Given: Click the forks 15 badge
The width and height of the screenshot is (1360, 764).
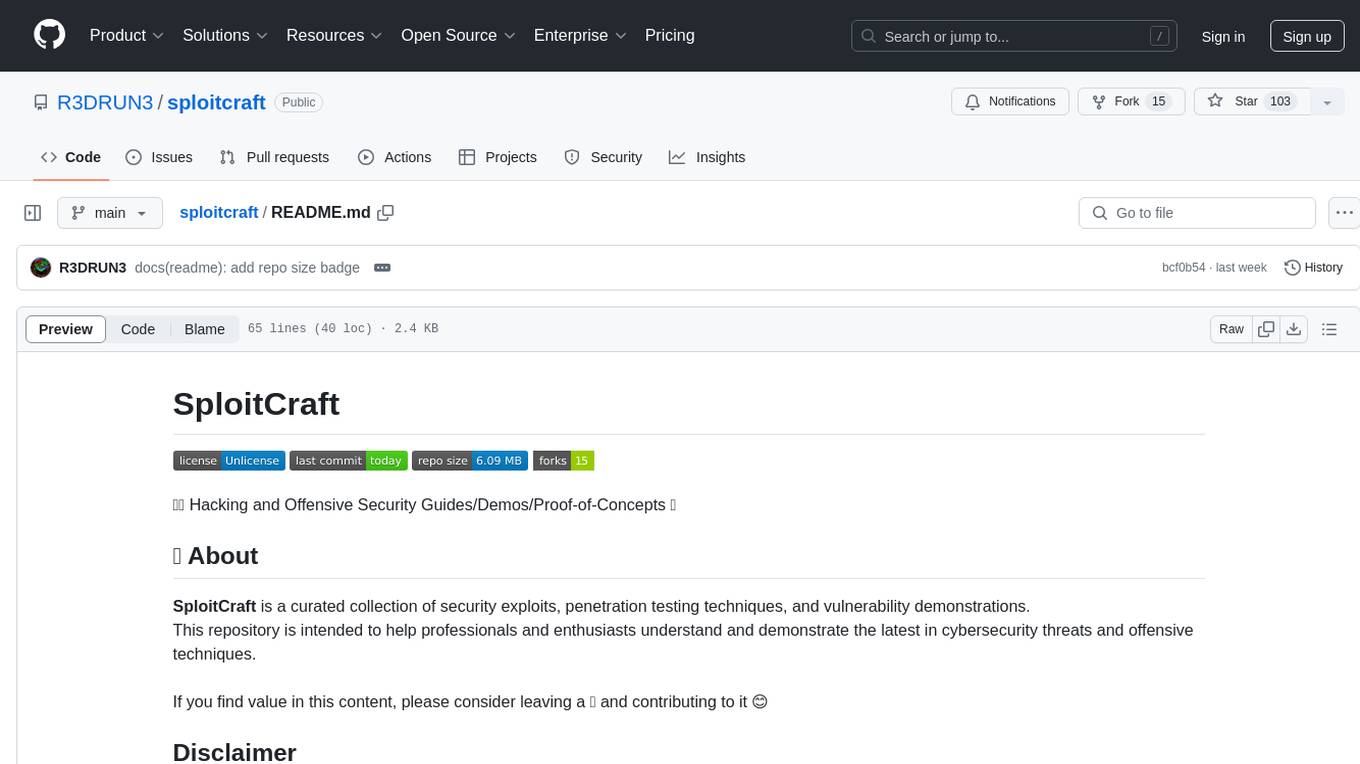Looking at the screenshot, I should [x=564, y=460].
